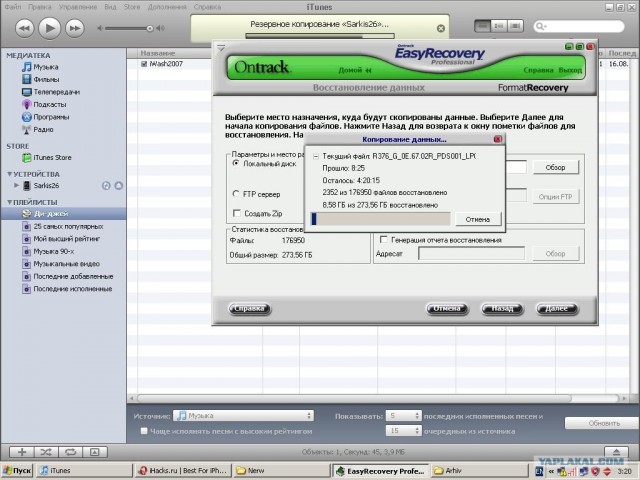
Task: Toggle repeat at the iTunes bottom bar
Action: pyautogui.click(x=70, y=452)
